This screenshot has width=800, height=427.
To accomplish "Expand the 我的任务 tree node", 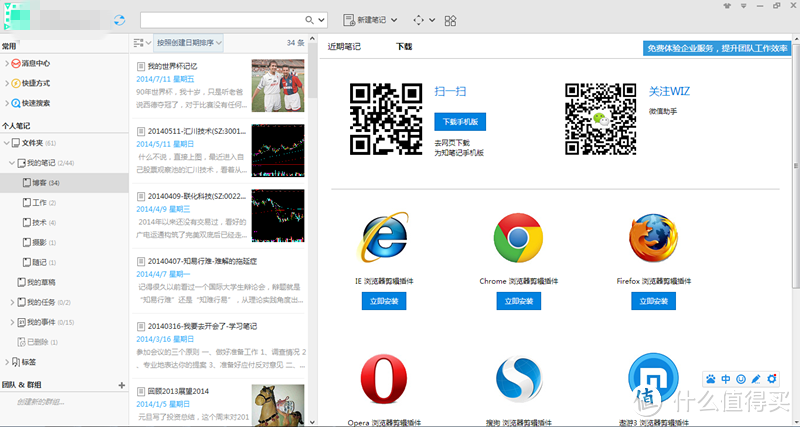I will pyautogui.click(x=12, y=303).
